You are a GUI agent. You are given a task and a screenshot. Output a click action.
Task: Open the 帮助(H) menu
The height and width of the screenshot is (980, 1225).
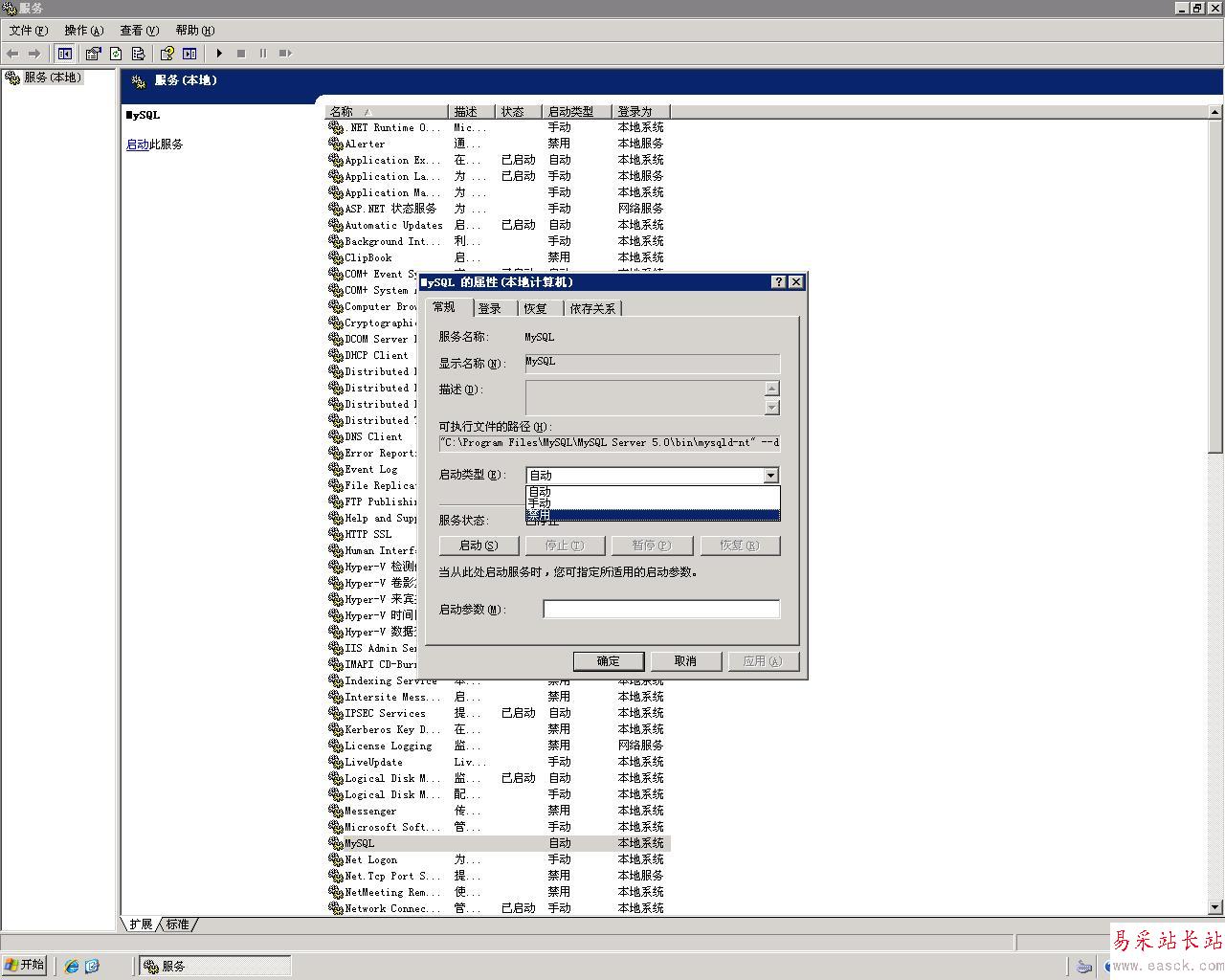(x=194, y=31)
